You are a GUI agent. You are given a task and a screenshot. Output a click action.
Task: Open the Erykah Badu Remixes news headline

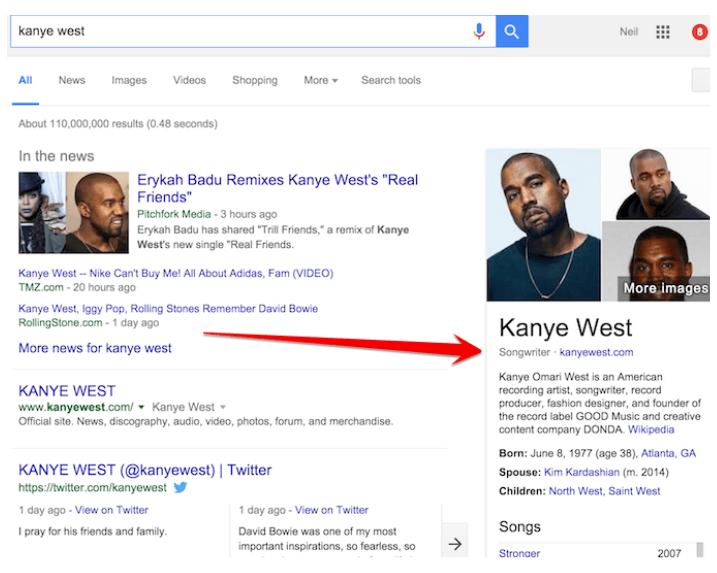coord(278,188)
